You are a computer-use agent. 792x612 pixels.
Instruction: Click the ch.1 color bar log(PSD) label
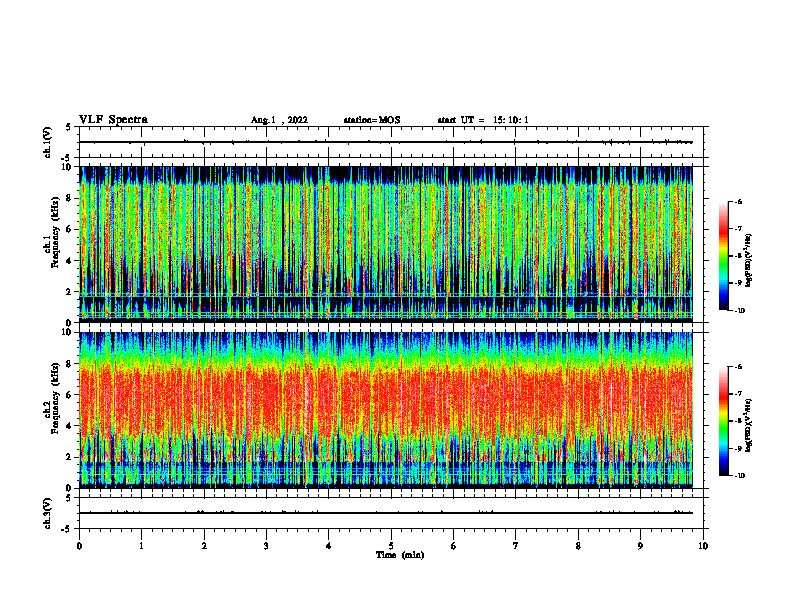click(x=749, y=261)
